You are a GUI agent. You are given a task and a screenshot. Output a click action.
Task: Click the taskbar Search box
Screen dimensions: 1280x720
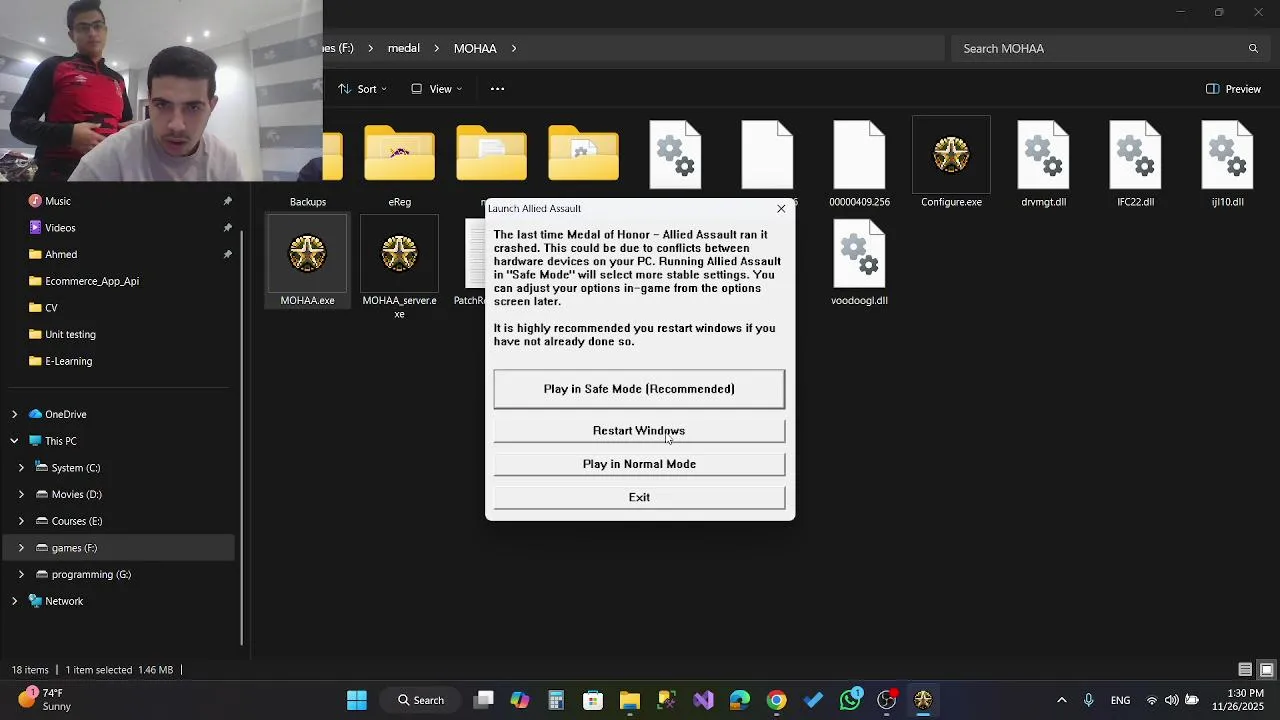tap(420, 700)
